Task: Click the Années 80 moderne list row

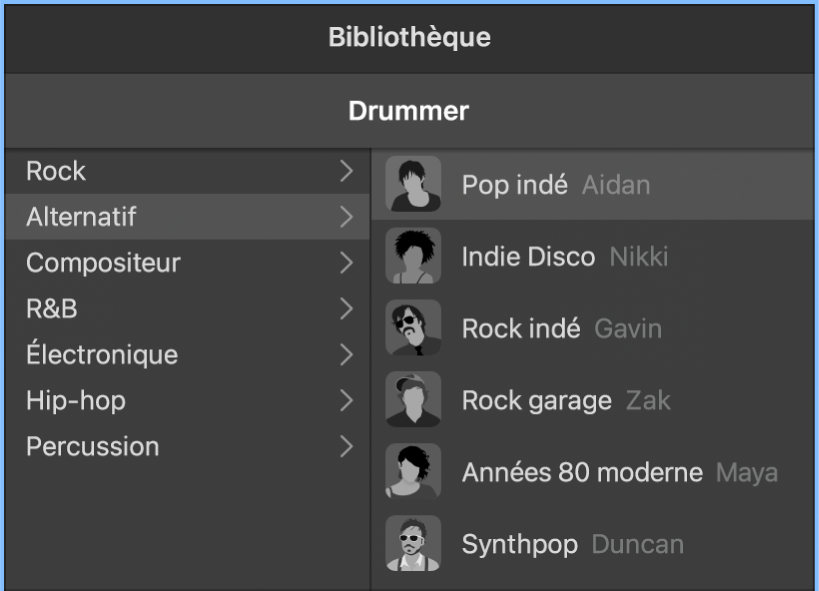Action: 600,471
